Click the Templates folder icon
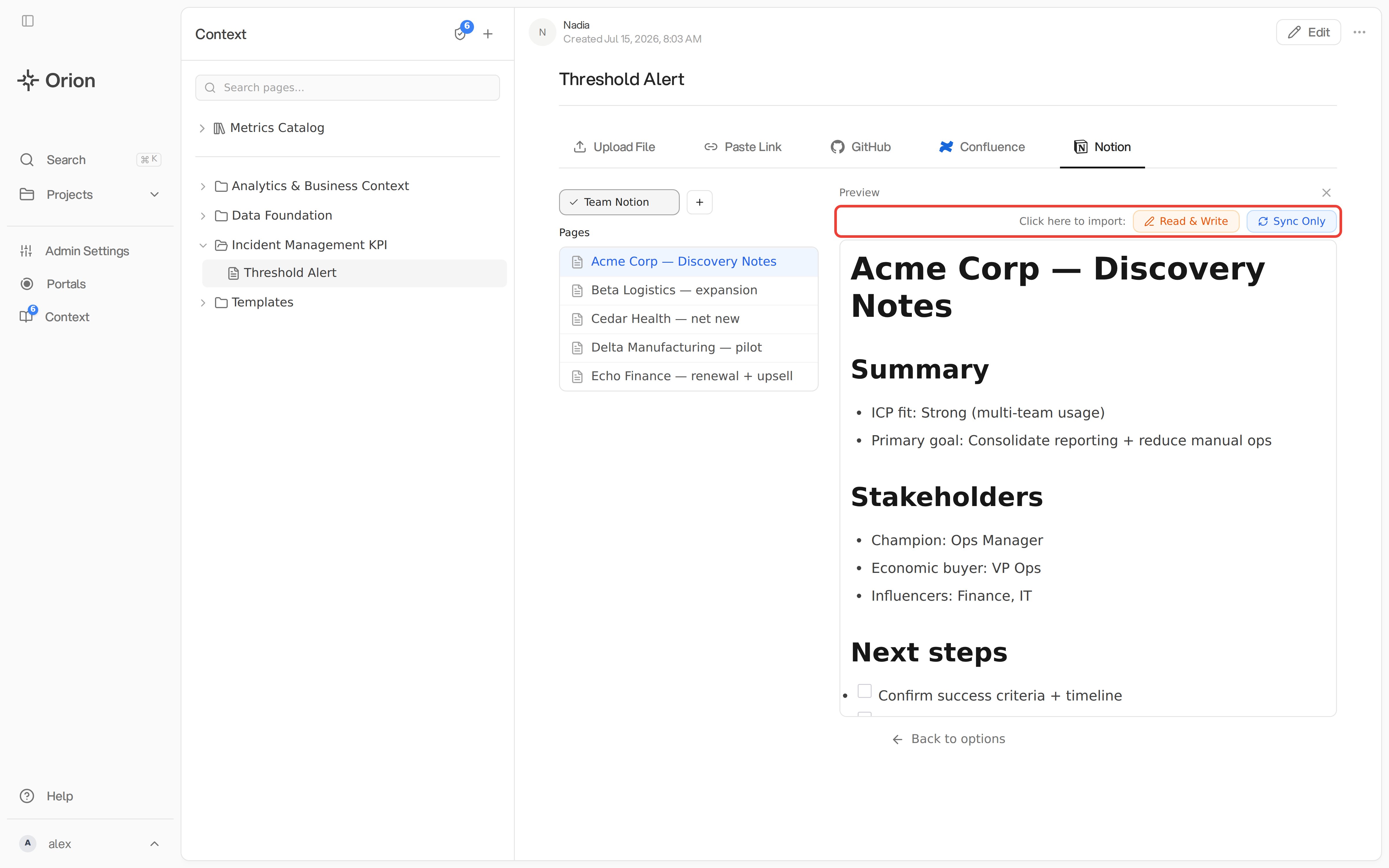This screenshot has height=868, width=1389. click(221, 303)
